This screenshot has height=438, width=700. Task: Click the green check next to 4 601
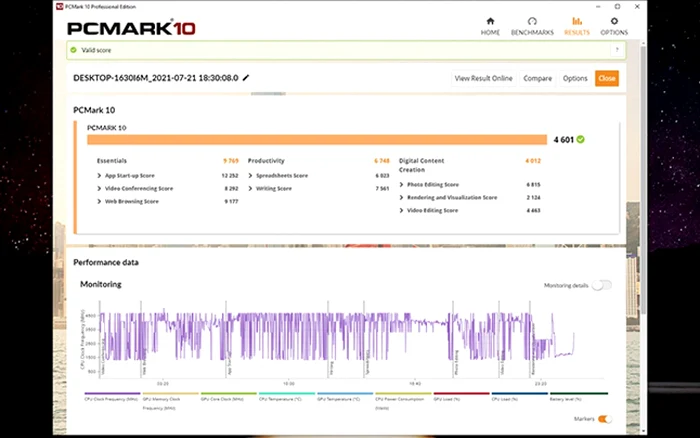click(x=580, y=139)
